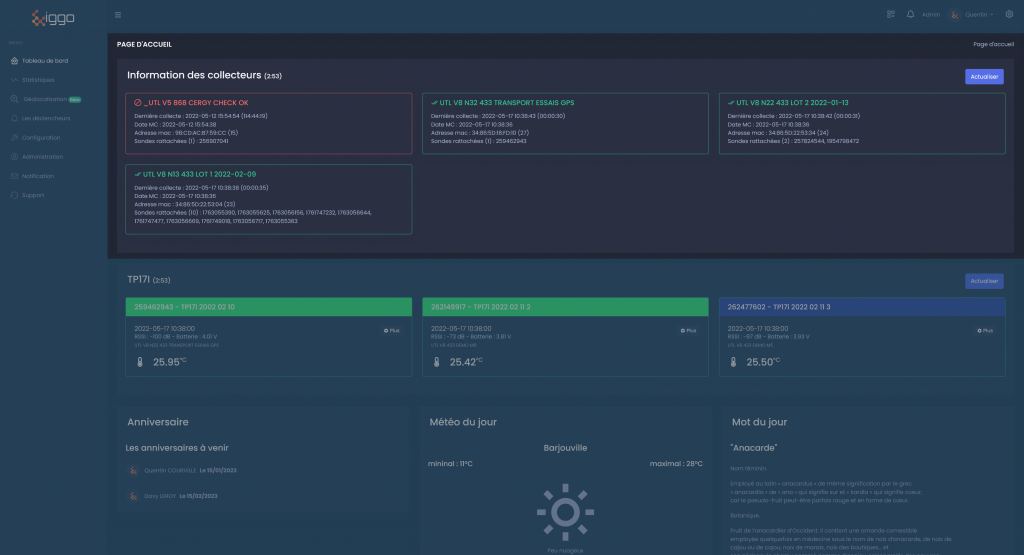Screen dimensions: 1024x555
Task: Open Statistiques in the sidebar menu
Action: [x=38, y=80]
